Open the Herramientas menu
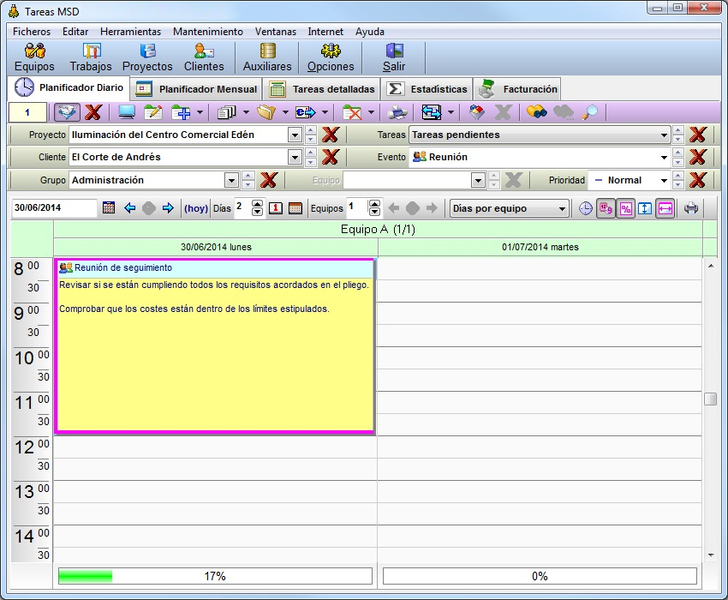 click(x=130, y=32)
